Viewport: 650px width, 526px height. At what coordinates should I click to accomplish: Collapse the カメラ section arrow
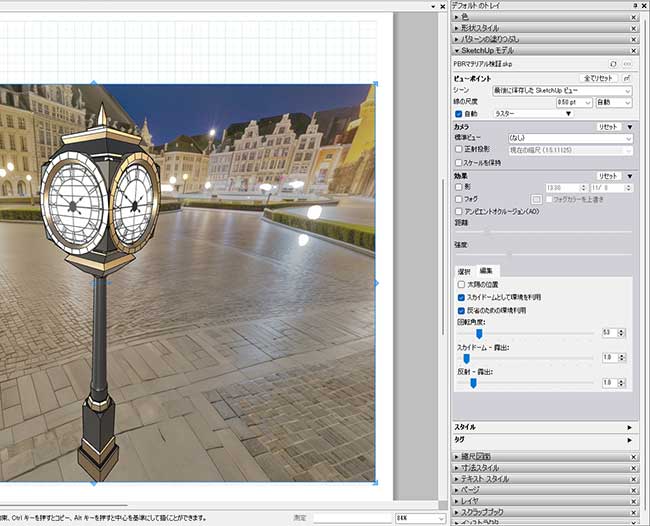(x=630, y=127)
